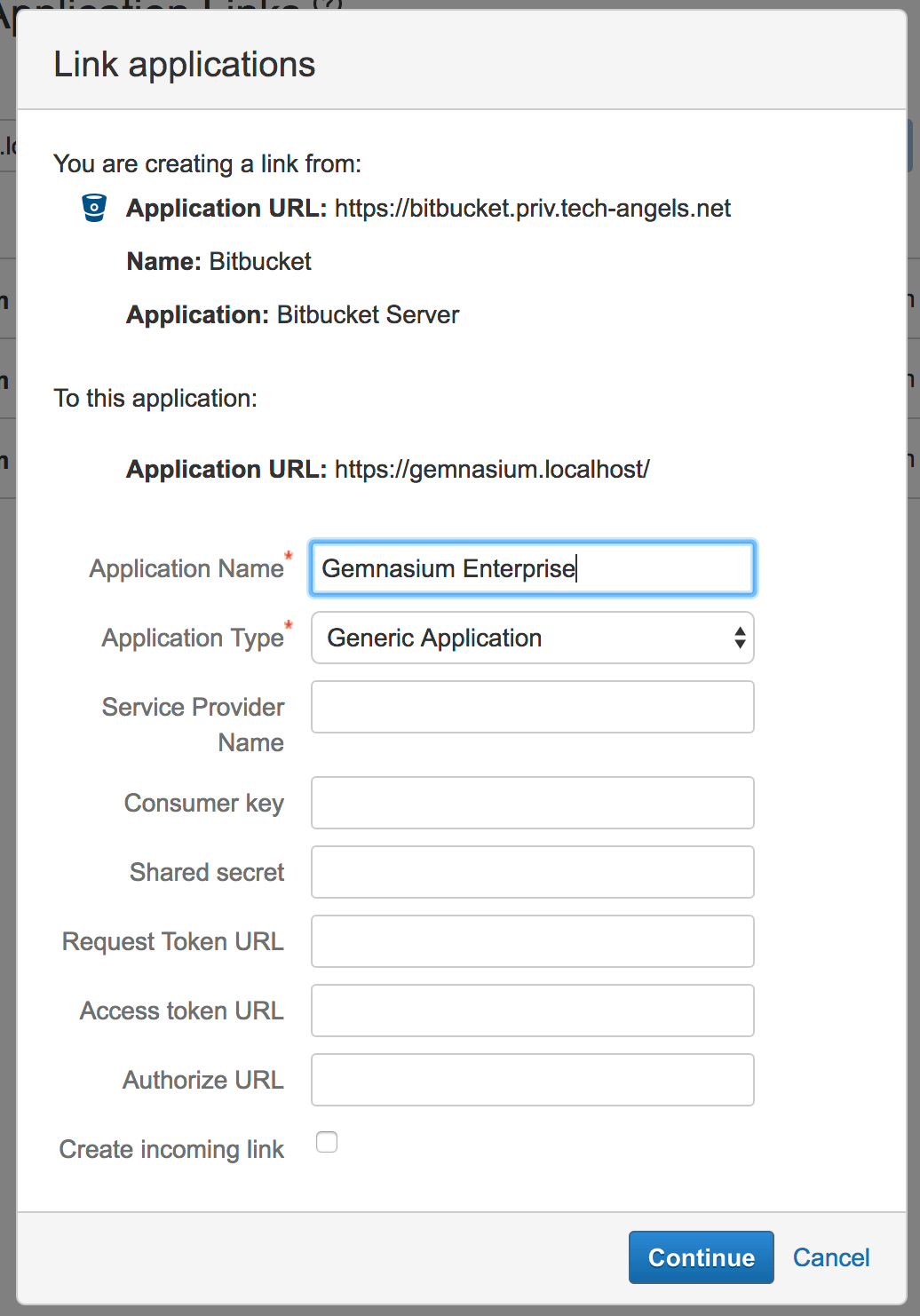Click the Service Provider Name field

click(x=533, y=707)
